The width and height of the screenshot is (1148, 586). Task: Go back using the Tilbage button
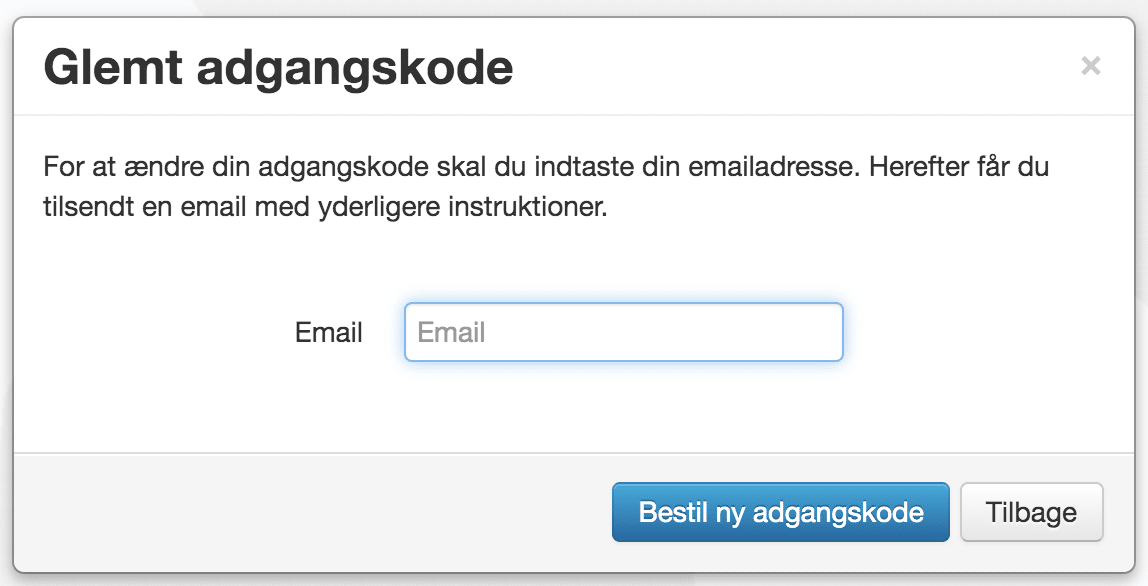tap(1032, 512)
